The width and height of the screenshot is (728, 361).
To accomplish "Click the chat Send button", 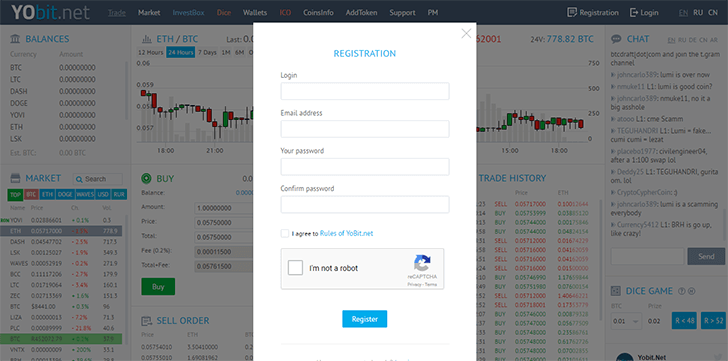I will pyautogui.click(x=706, y=257).
